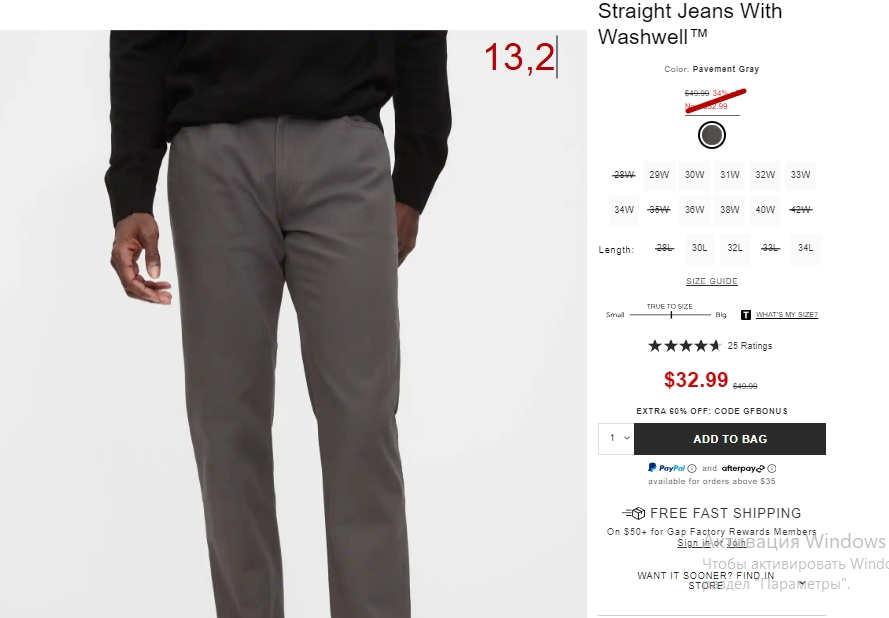Select length 30L
The width and height of the screenshot is (889, 618).
[x=699, y=248]
